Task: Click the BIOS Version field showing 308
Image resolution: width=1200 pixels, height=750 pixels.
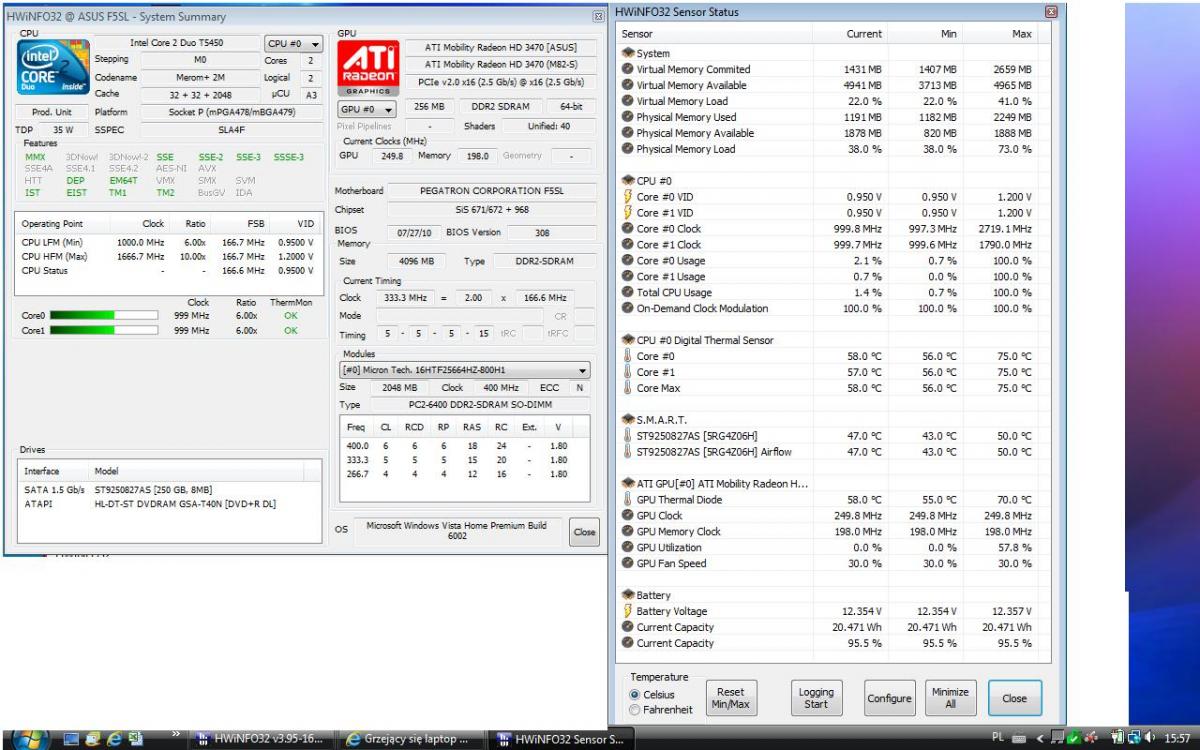Action: click(x=540, y=232)
